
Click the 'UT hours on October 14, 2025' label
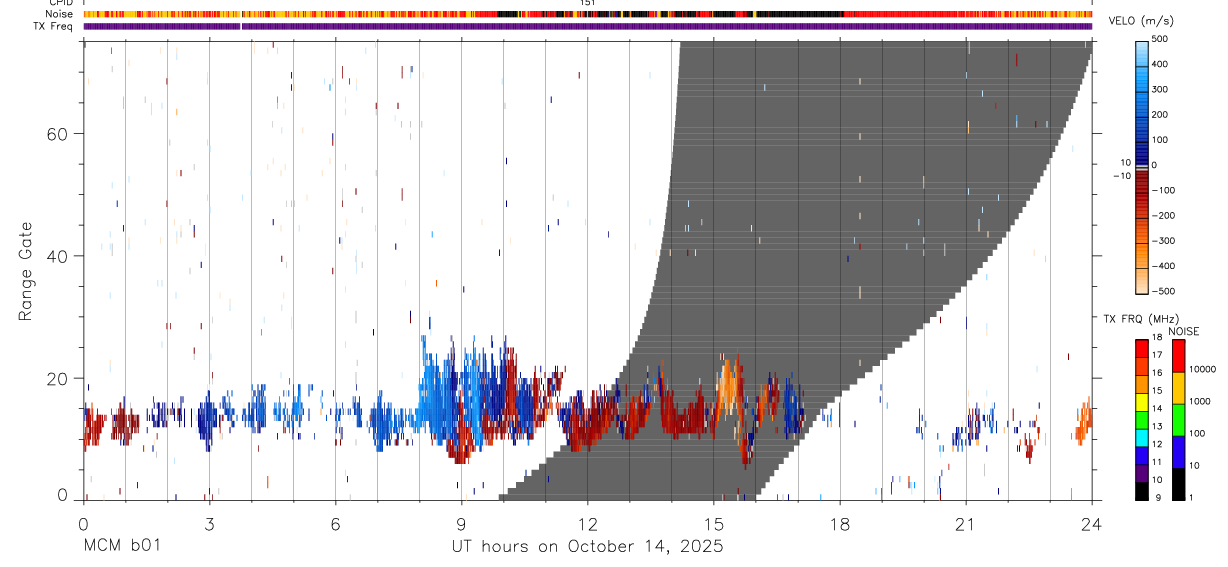(x=587, y=546)
